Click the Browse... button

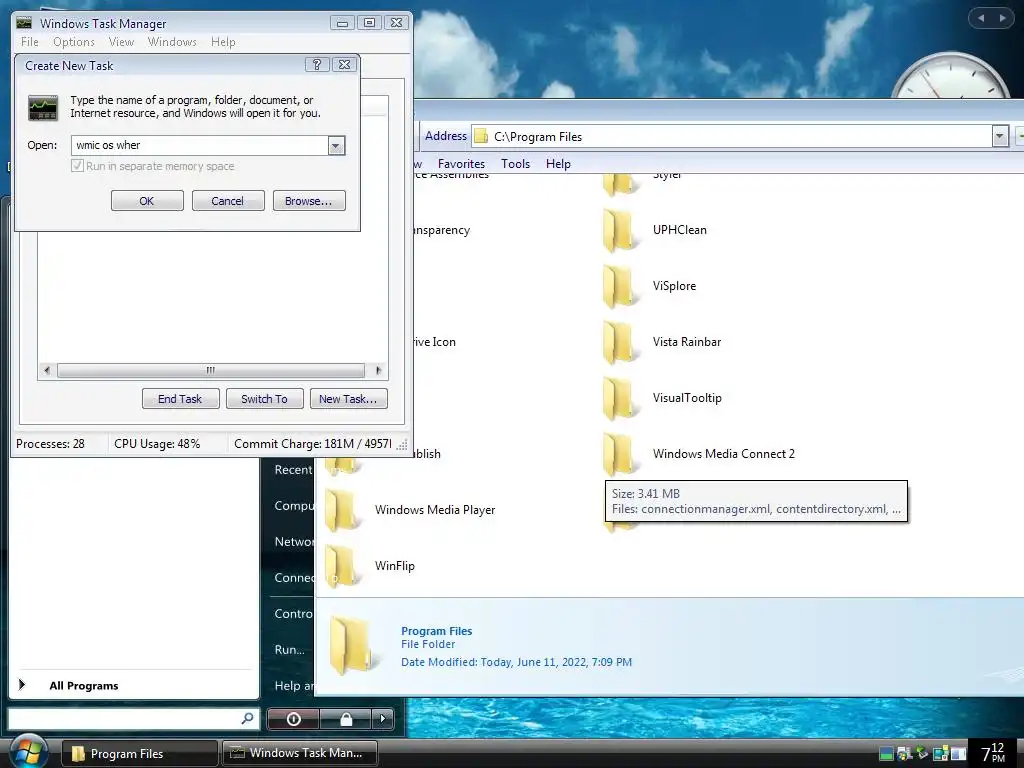click(x=309, y=201)
